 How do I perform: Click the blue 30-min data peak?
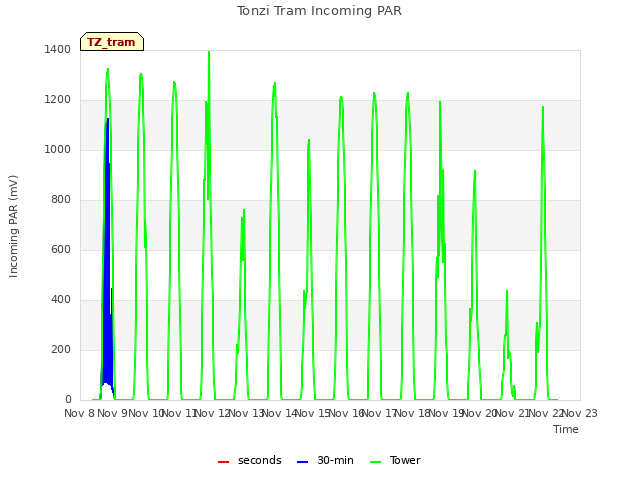(x=108, y=119)
